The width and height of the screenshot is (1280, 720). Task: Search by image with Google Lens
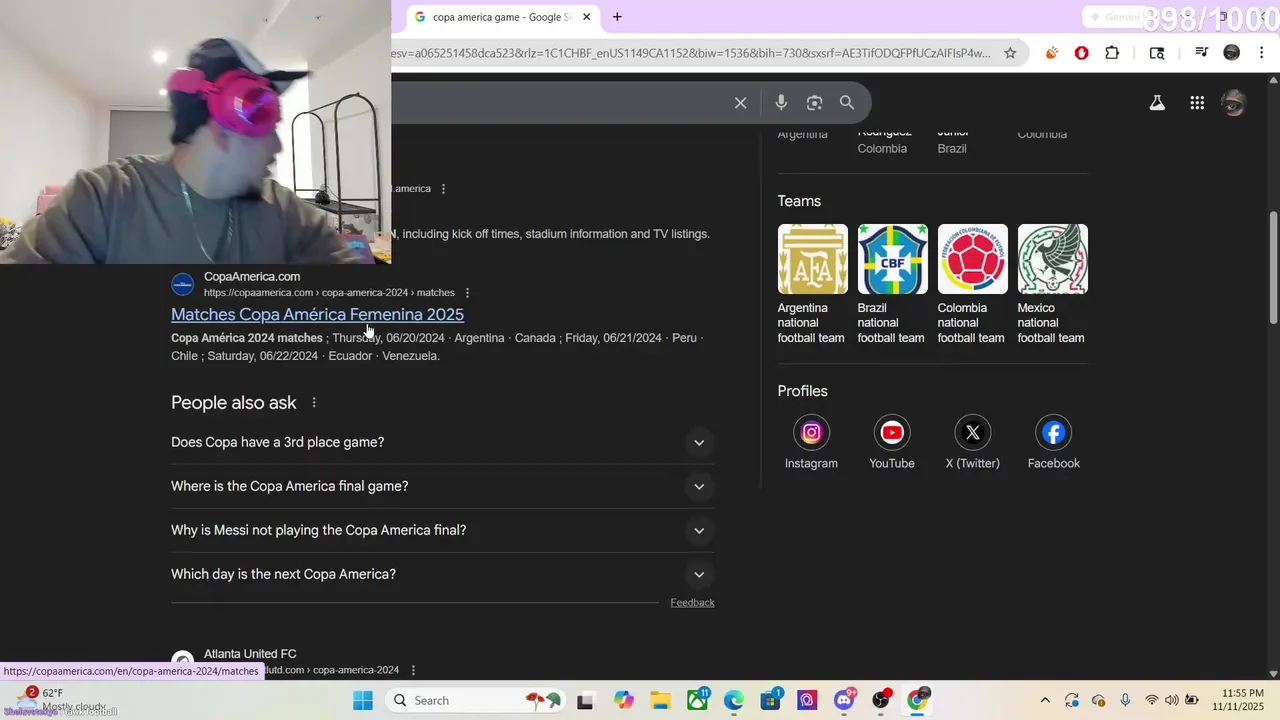click(x=814, y=102)
